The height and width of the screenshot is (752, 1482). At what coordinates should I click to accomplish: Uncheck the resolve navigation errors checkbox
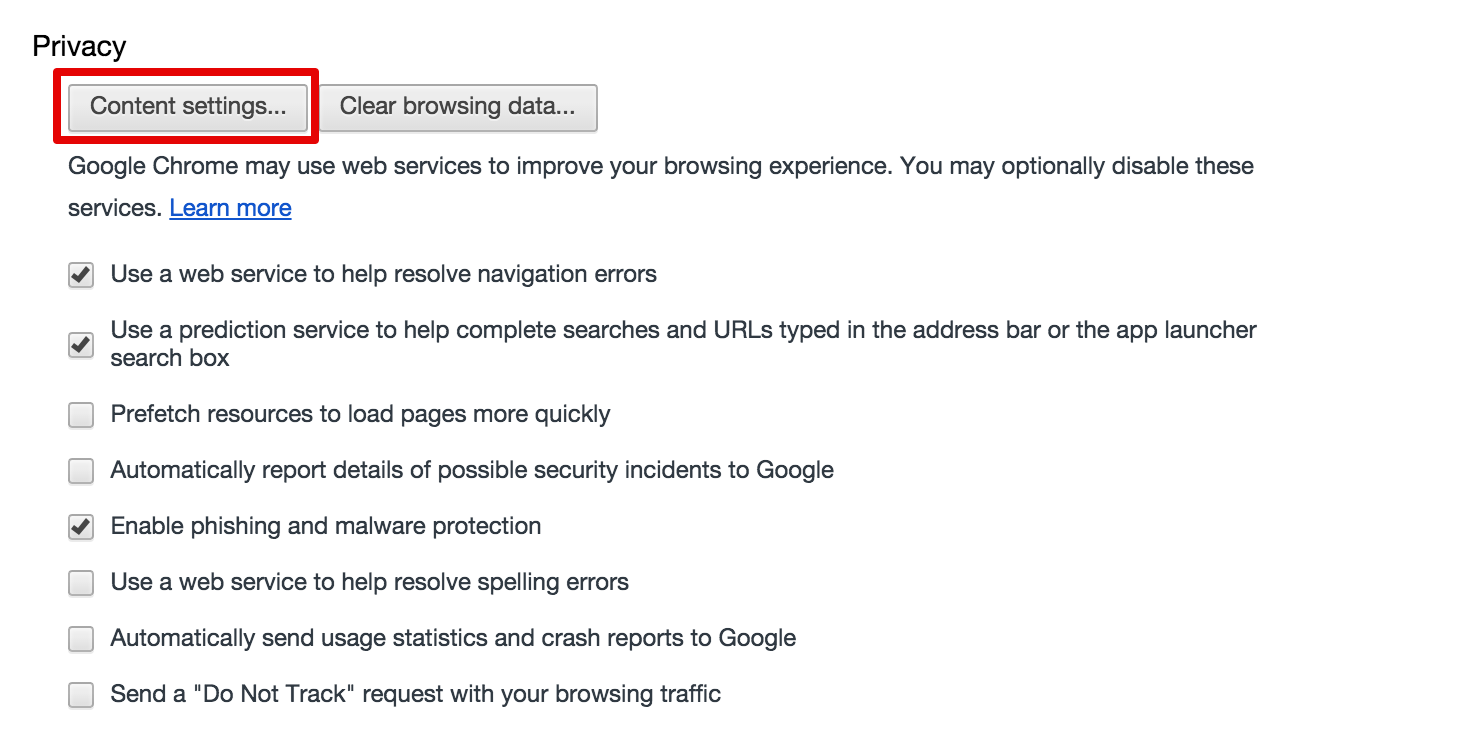tap(81, 275)
